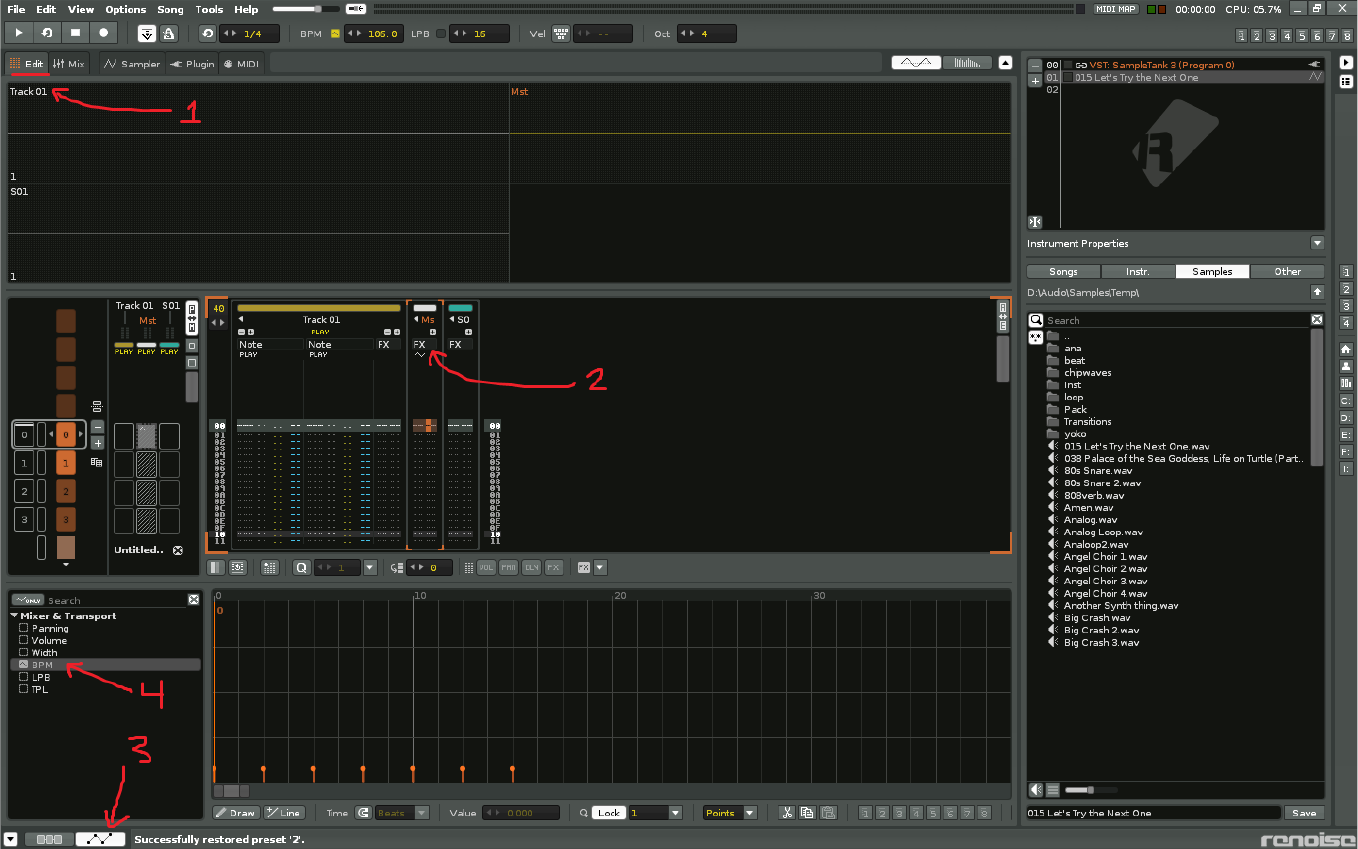Click the Record button in transport

[103, 33]
